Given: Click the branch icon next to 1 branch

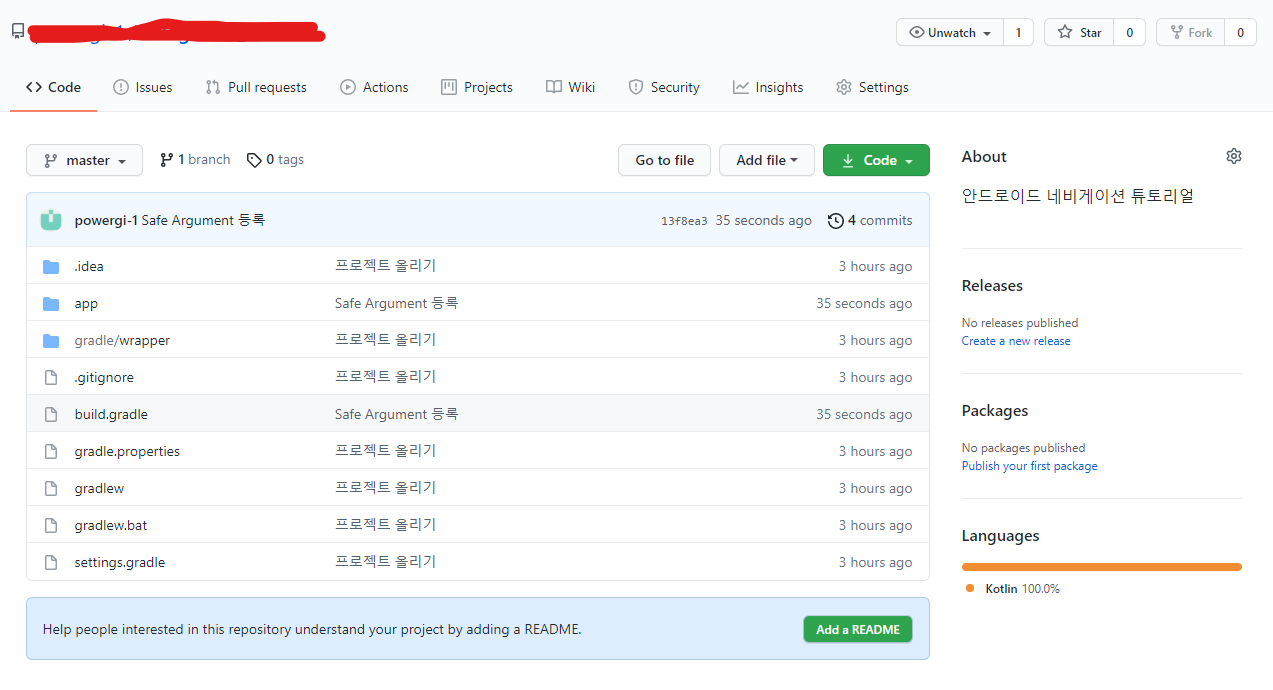Looking at the screenshot, I should point(166,160).
